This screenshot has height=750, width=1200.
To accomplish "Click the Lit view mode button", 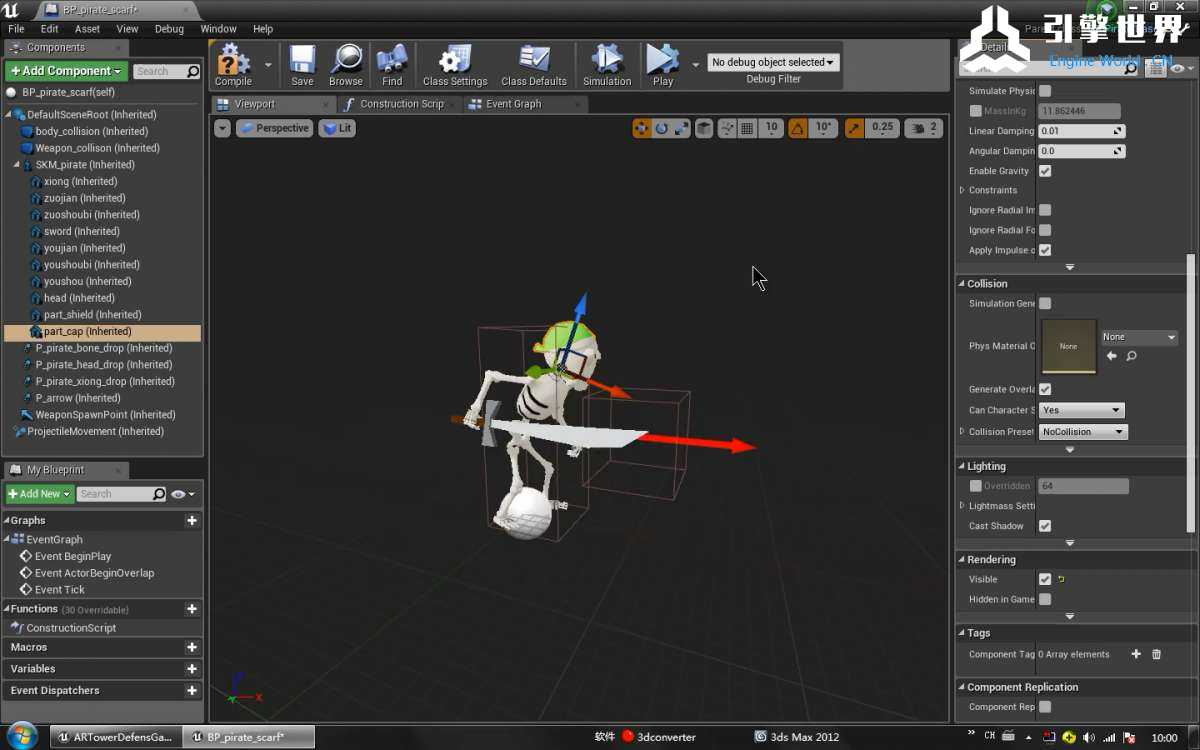I will [337, 128].
